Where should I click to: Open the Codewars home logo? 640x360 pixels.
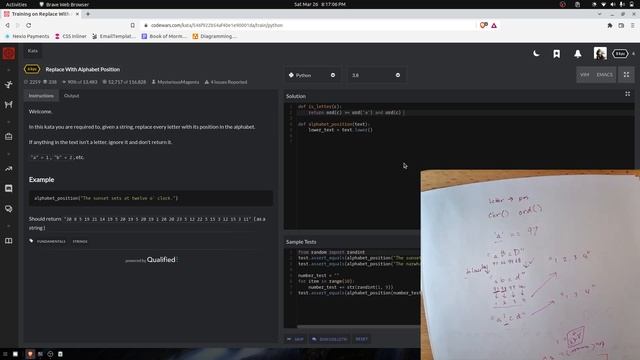pyautogui.click(x=9, y=53)
